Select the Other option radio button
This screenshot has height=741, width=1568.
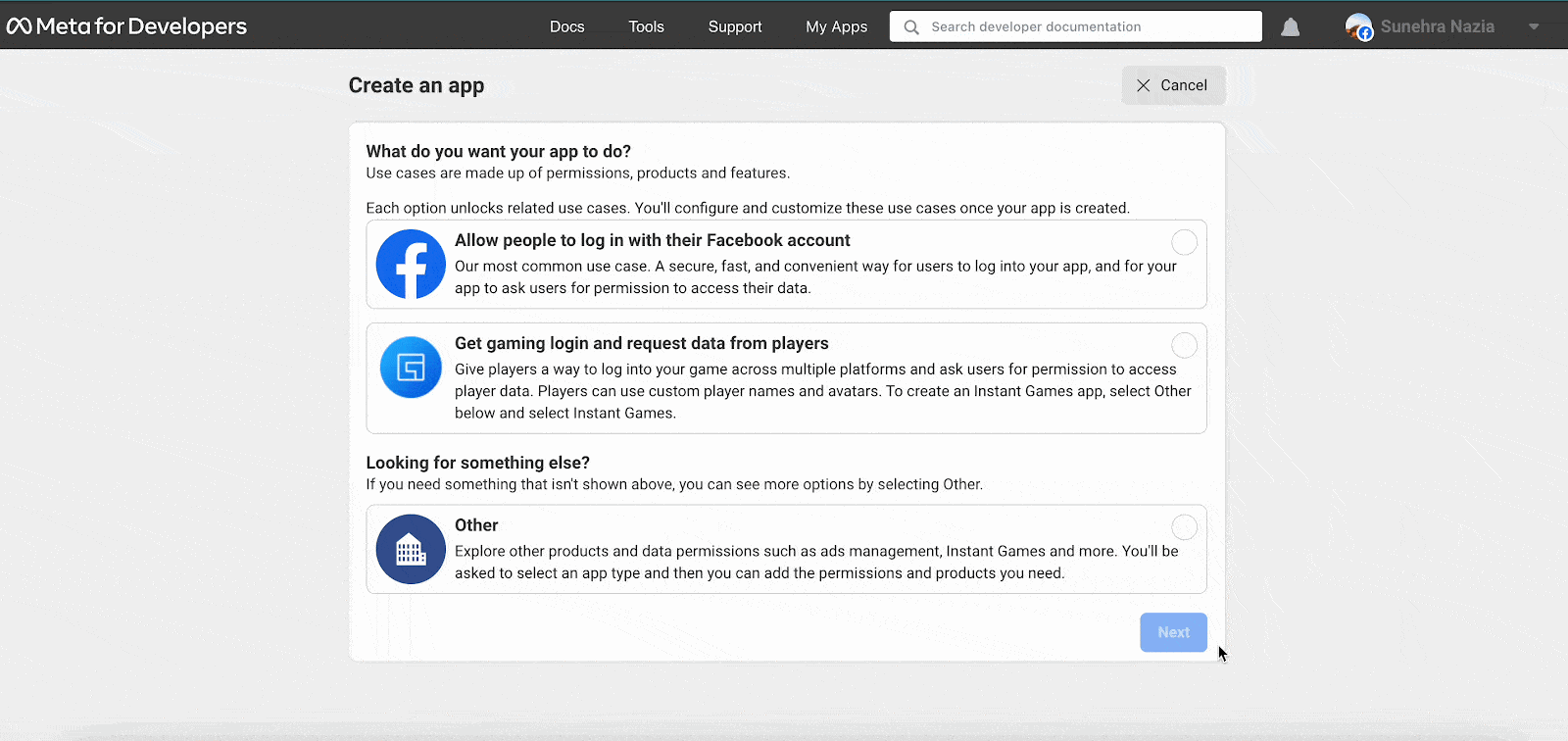1184,527
